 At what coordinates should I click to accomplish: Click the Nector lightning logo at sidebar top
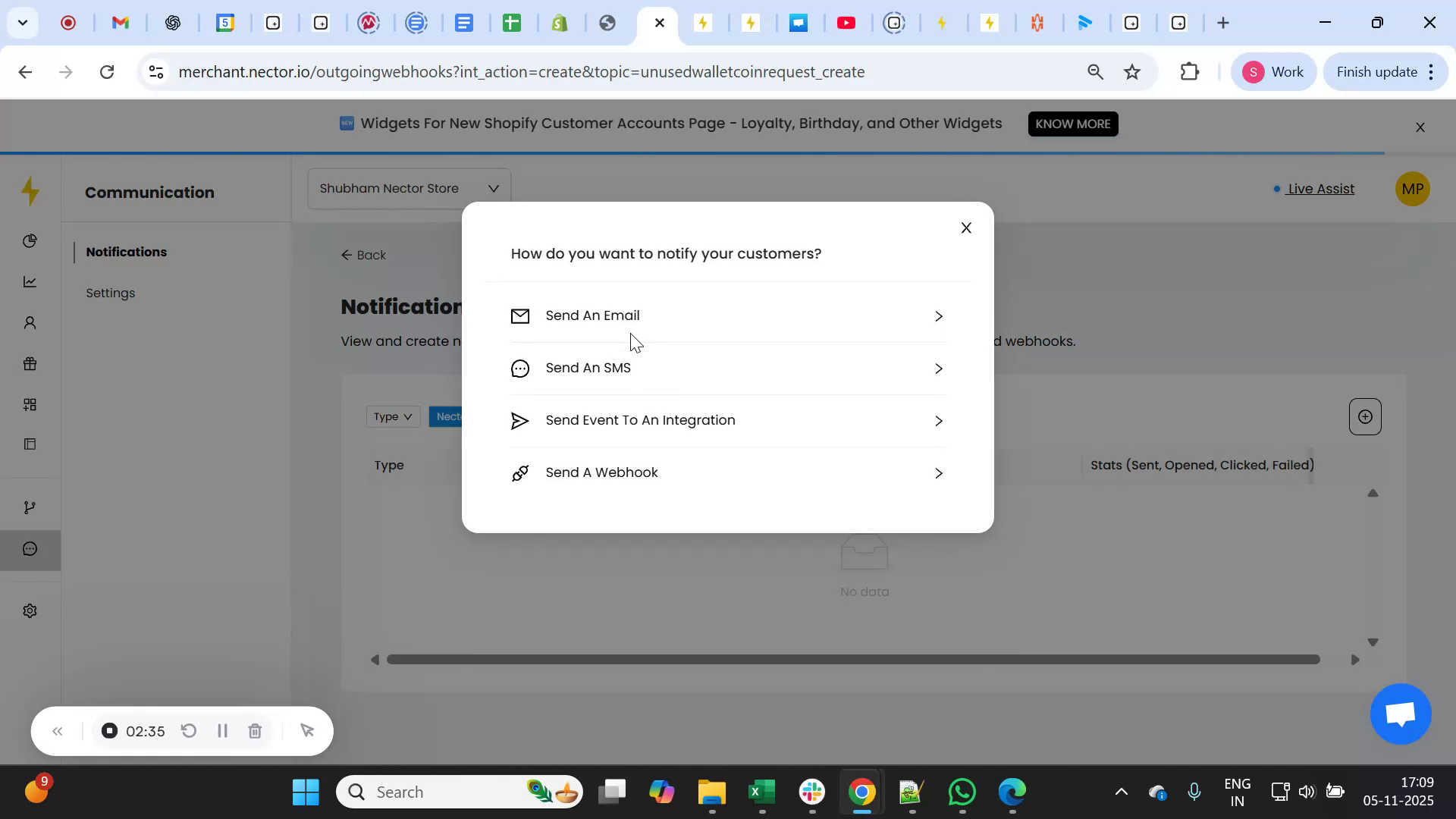(30, 191)
